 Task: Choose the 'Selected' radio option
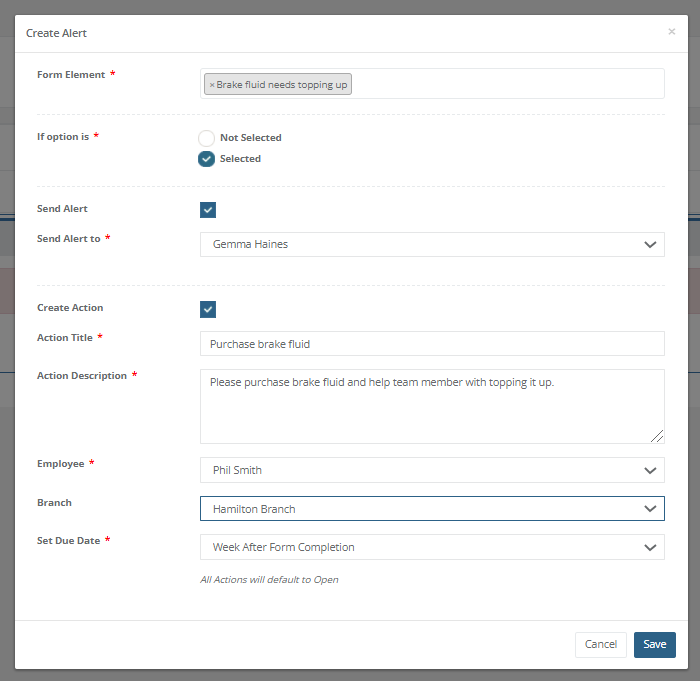[x=207, y=159]
